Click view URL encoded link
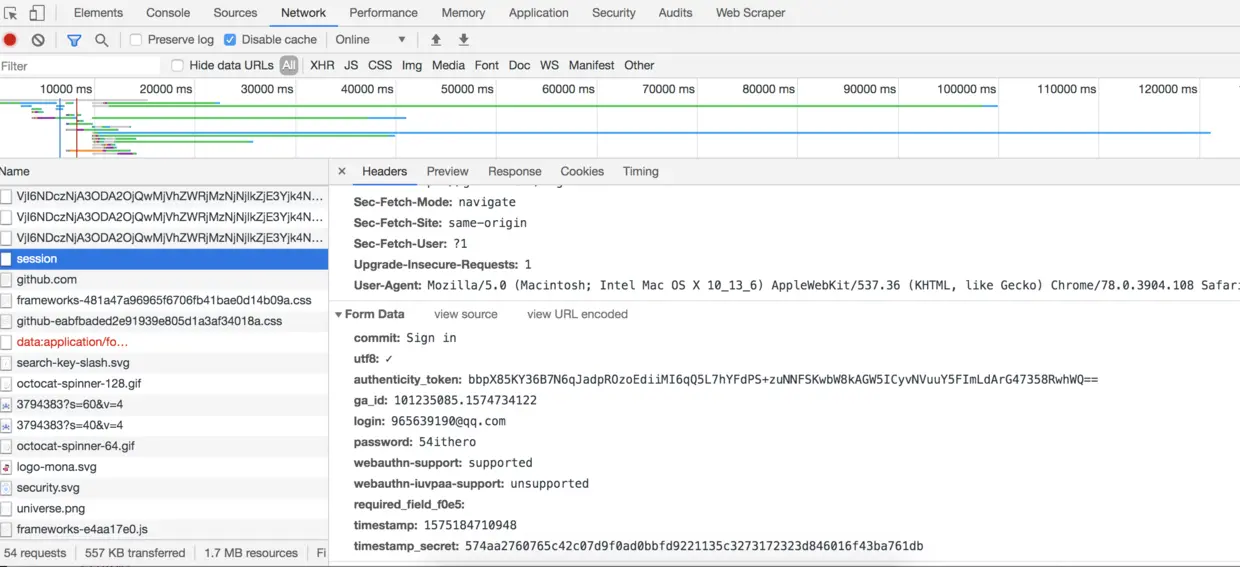 click(577, 314)
